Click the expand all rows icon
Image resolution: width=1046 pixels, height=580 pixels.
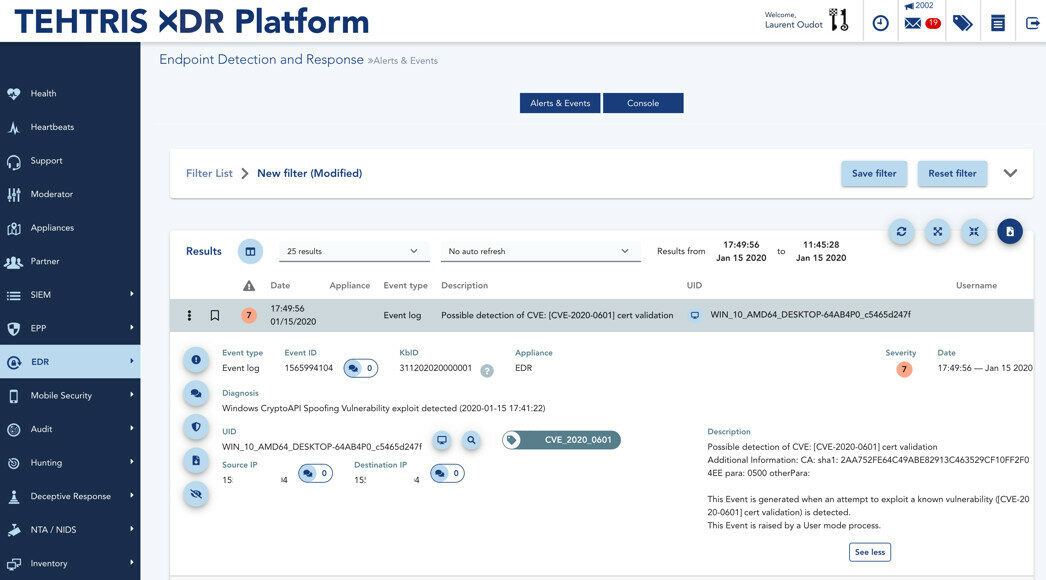(937, 232)
